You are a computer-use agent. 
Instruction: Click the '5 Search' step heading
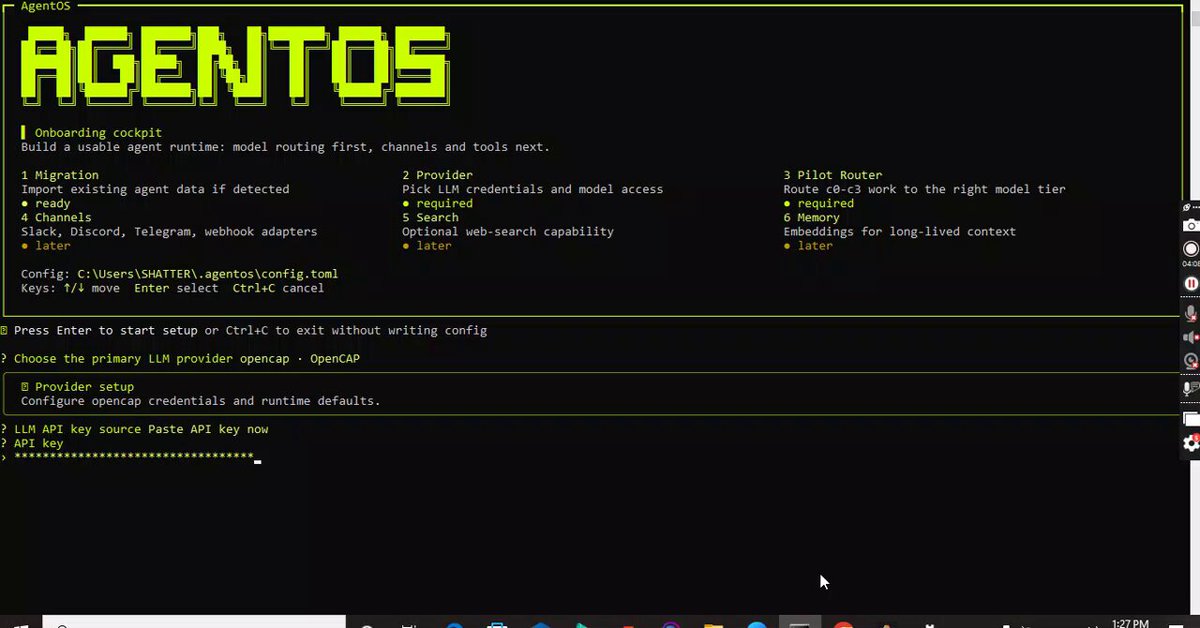(430, 217)
